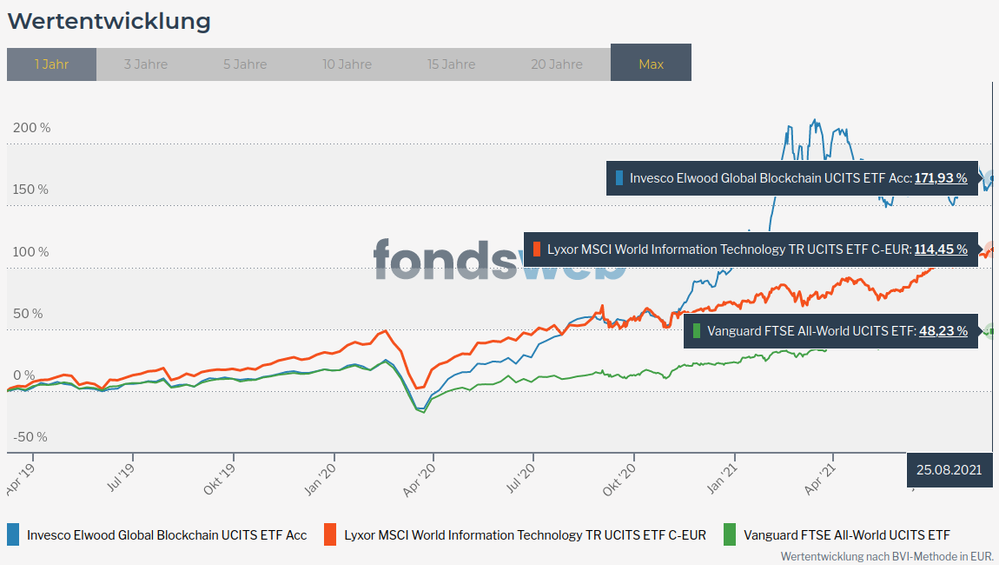Open the 171,93 % Invesco tooltip value
This screenshot has height=565, width=999.
pos(941,178)
